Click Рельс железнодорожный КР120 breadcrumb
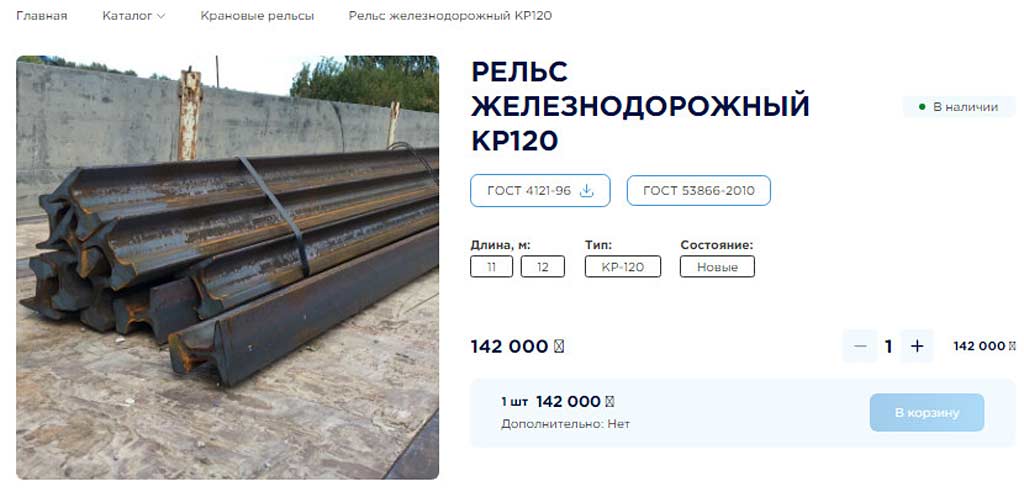The height and width of the screenshot is (497, 1024). pos(450,16)
